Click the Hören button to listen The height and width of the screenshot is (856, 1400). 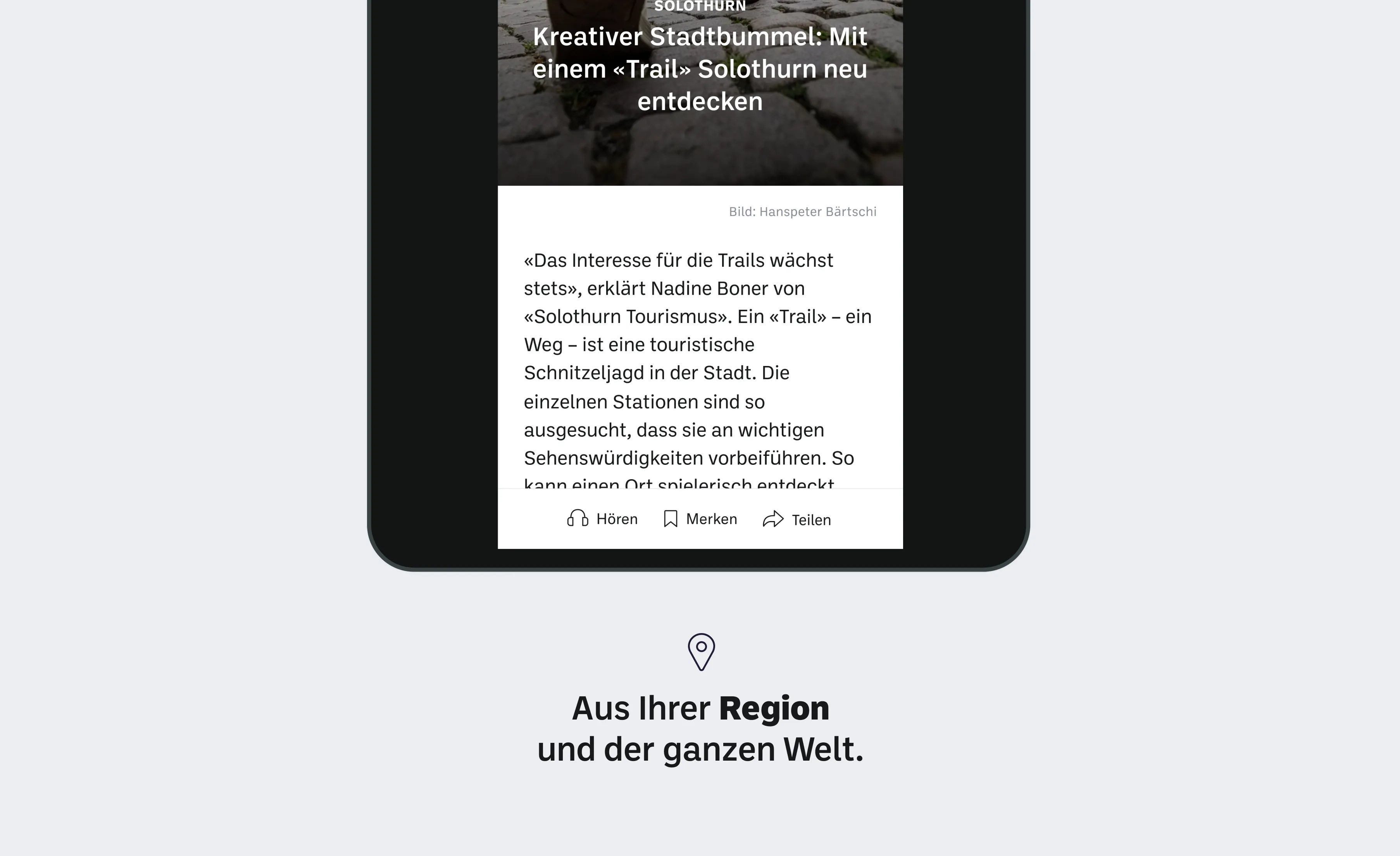pos(602,519)
